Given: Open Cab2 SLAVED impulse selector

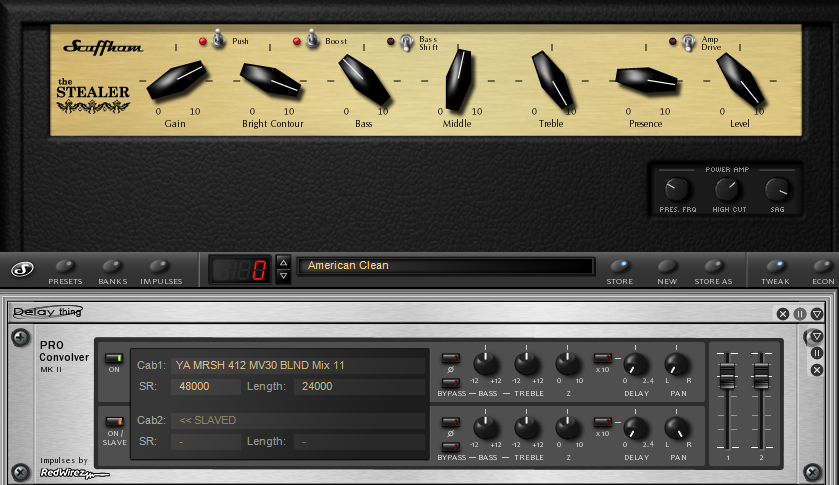Looking at the screenshot, I should 298,420.
